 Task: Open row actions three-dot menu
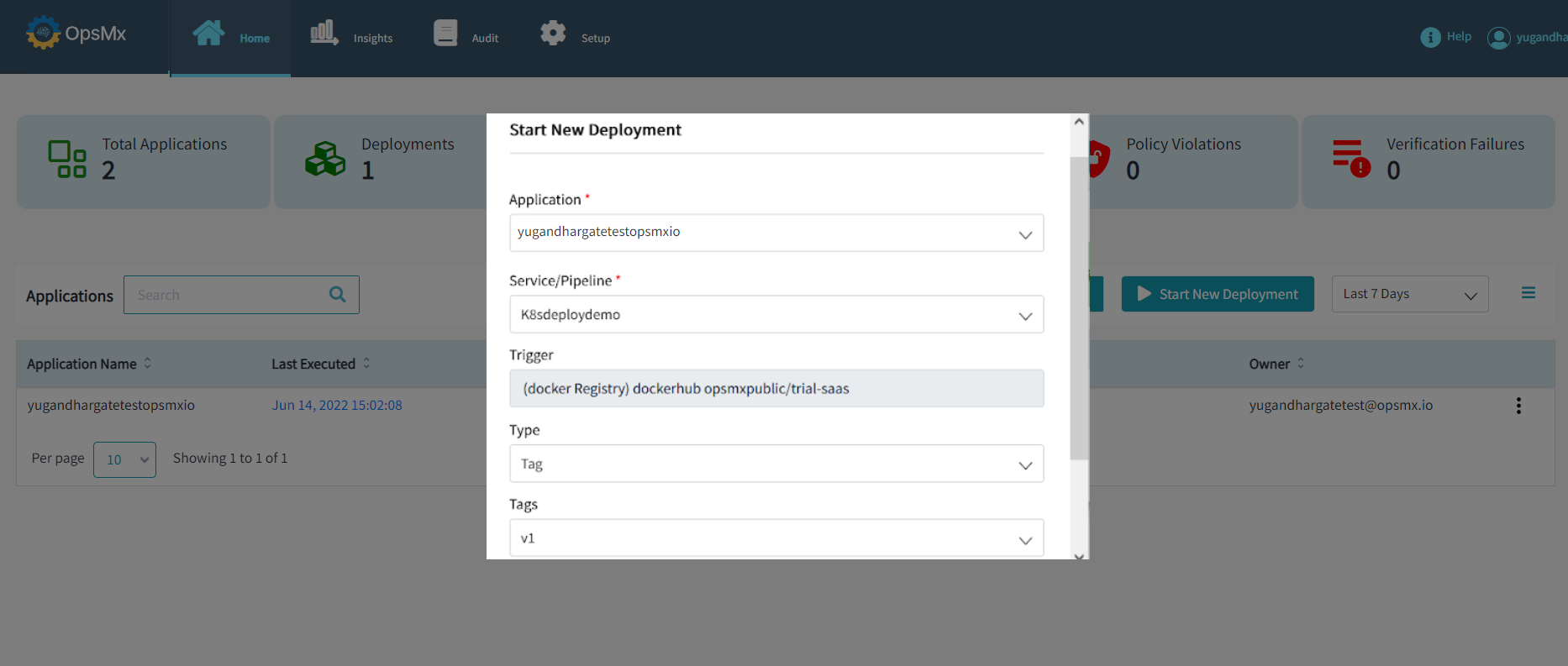coord(1518,406)
